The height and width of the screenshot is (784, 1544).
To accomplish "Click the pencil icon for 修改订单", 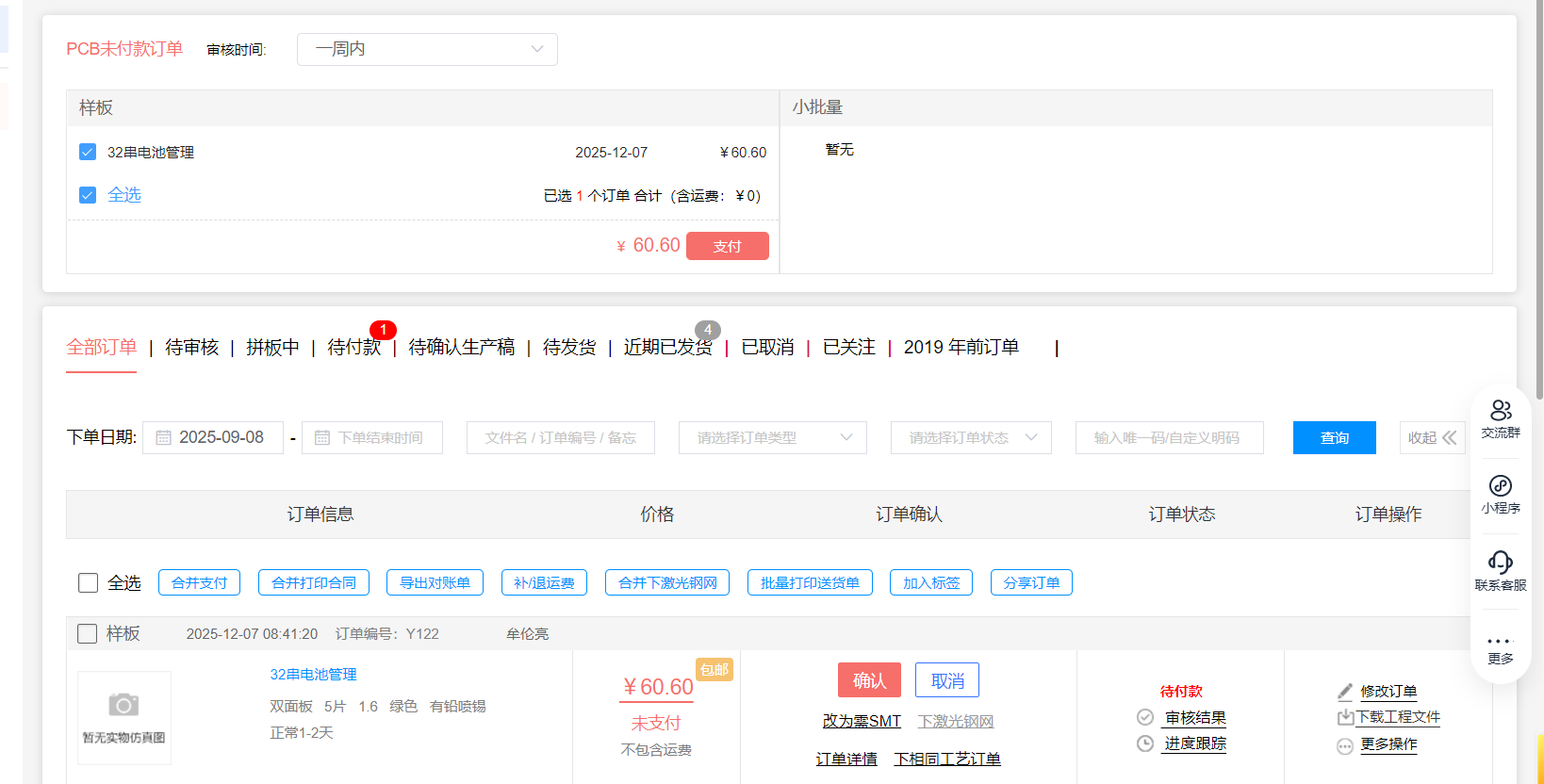I will 1345,692.
